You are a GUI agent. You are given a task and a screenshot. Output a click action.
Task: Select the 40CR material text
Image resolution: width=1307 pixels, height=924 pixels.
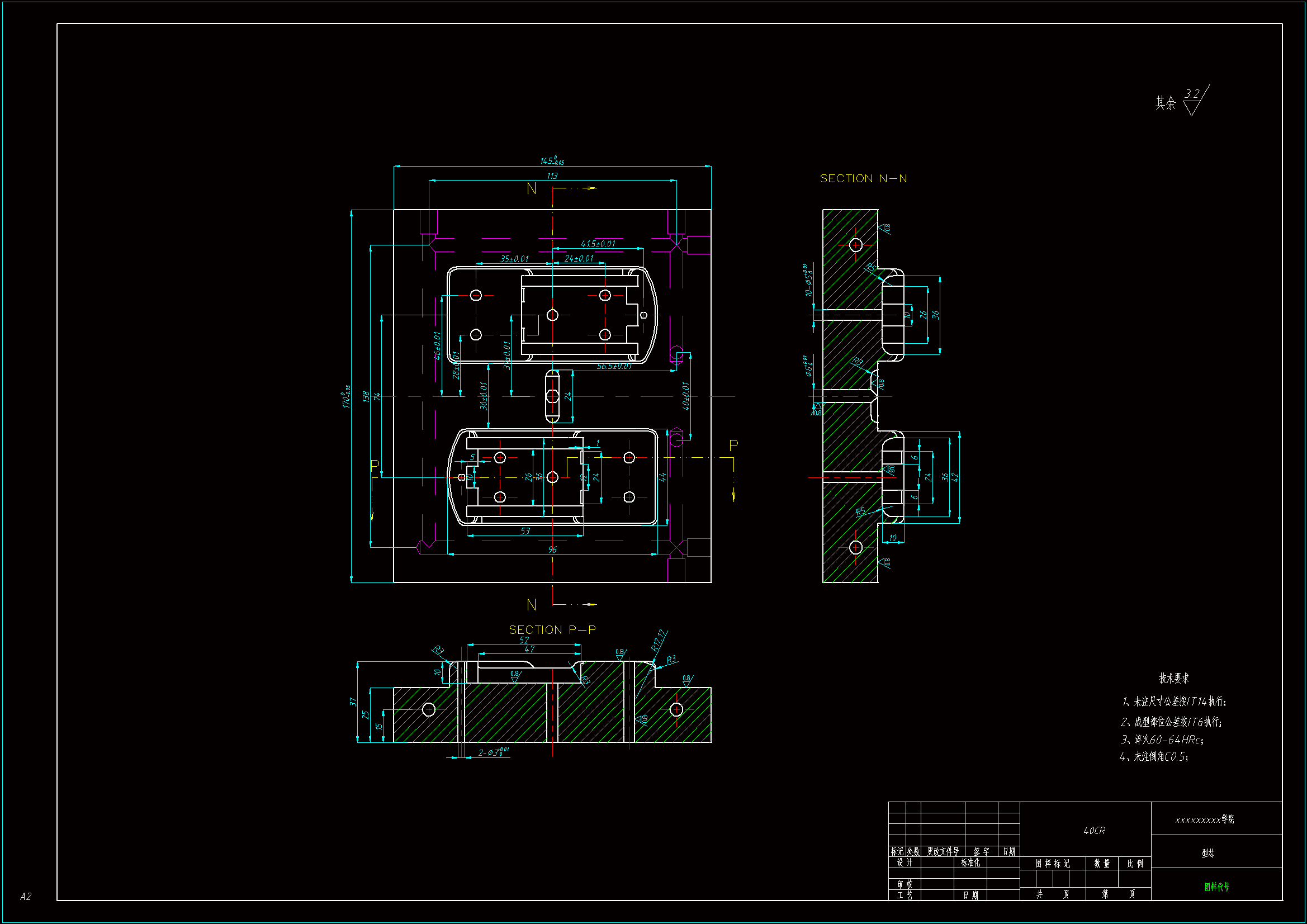click(x=1094, y=831)
